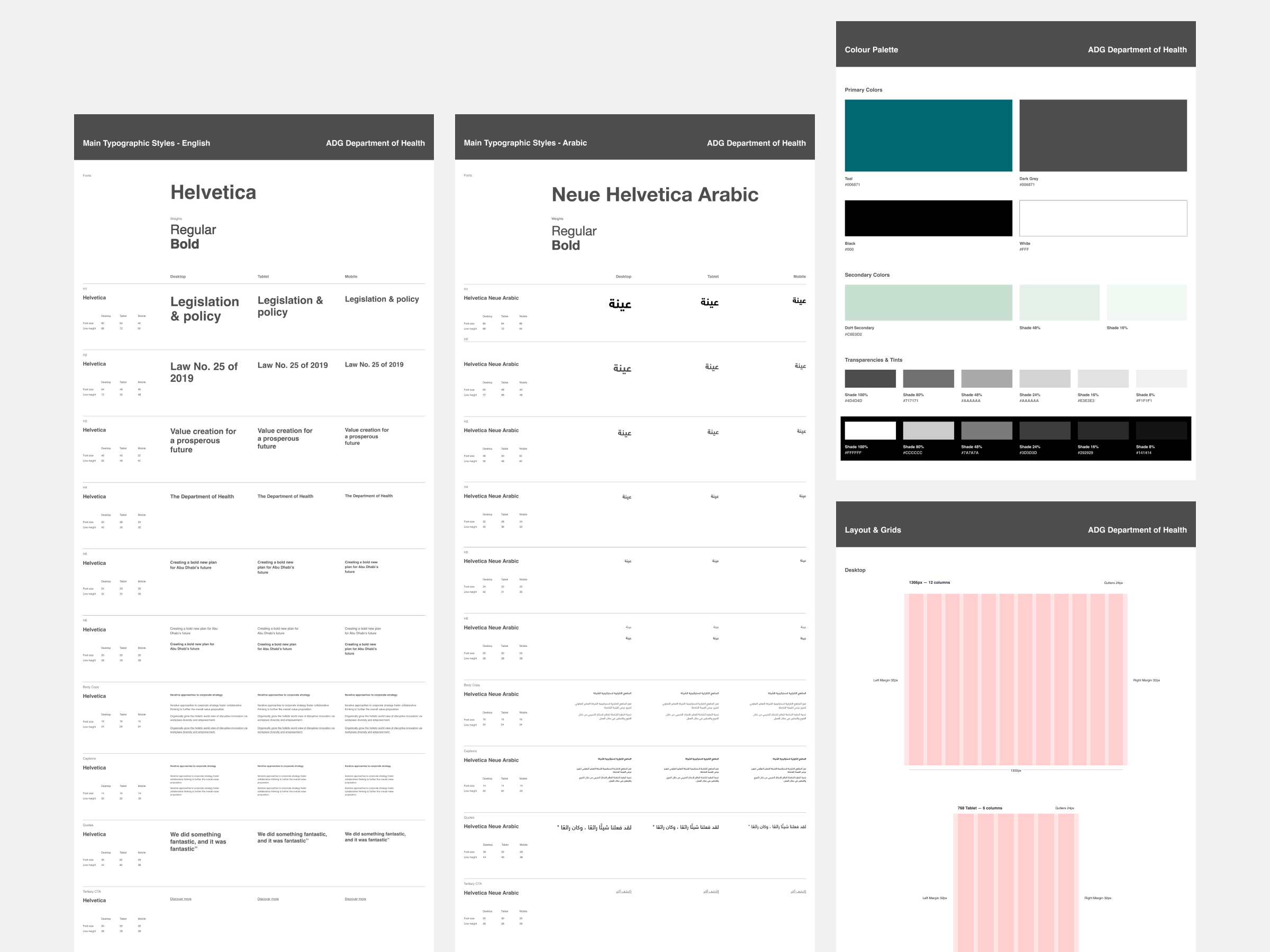Pick the #7A7A7A swatch on black strip
The height and width of the screenshot is (952, 1270).
pos(986,431)
